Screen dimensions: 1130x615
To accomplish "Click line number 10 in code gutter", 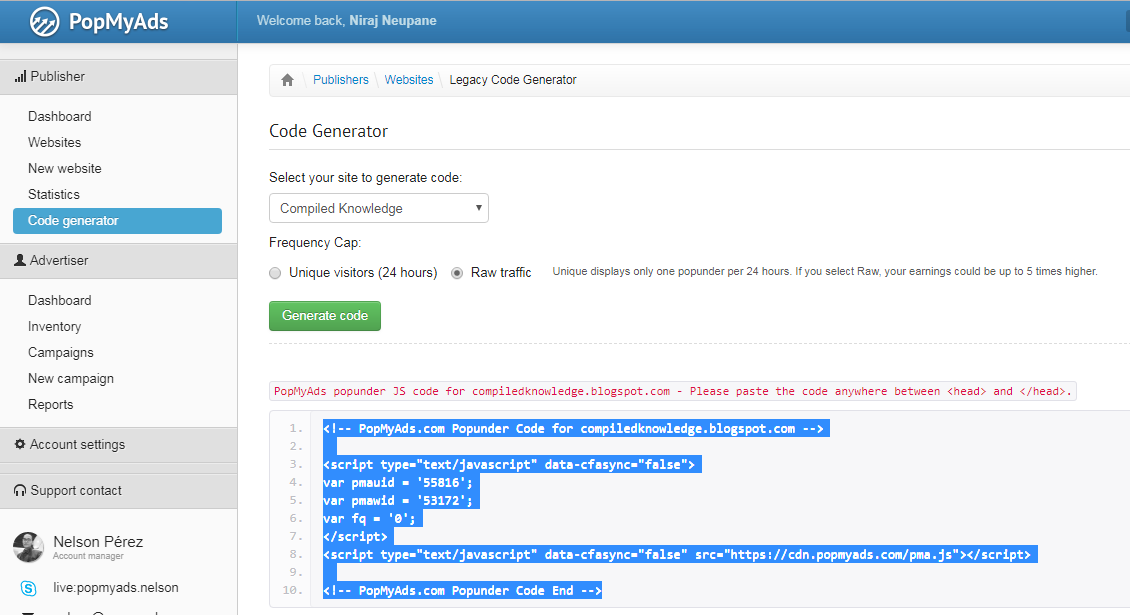I will (292, 590).
